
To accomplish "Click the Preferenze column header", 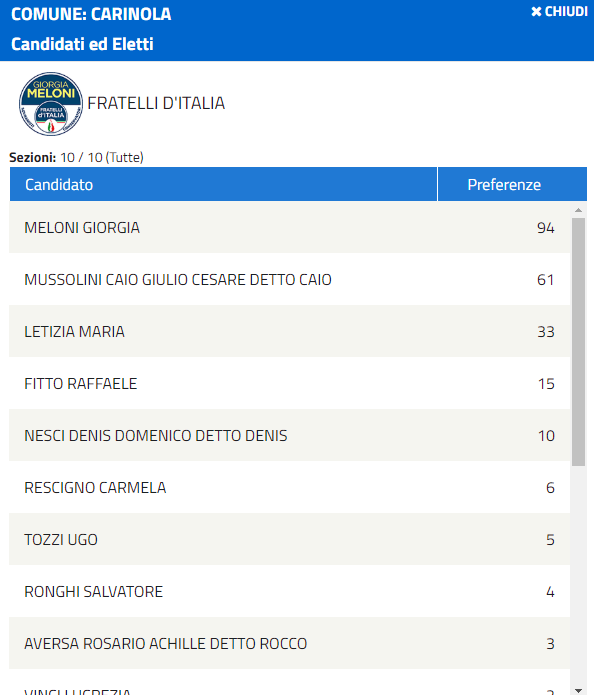I will [512, 184].
